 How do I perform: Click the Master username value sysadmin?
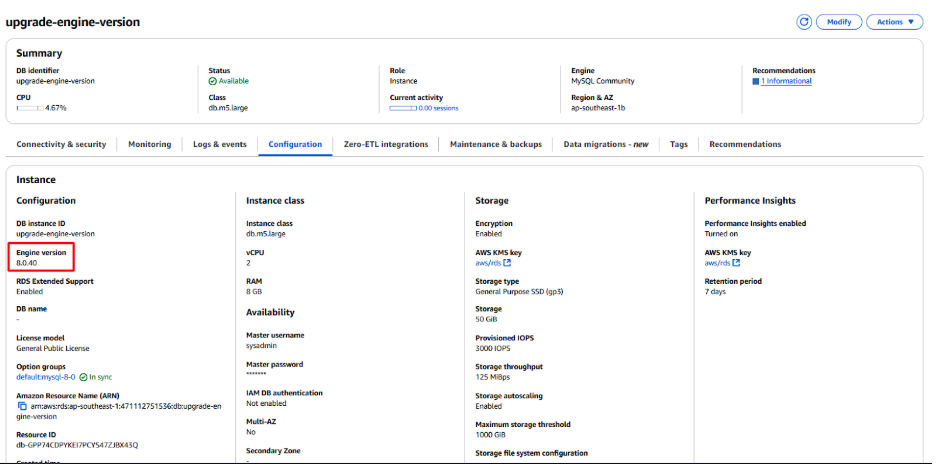tap(261, 346)
